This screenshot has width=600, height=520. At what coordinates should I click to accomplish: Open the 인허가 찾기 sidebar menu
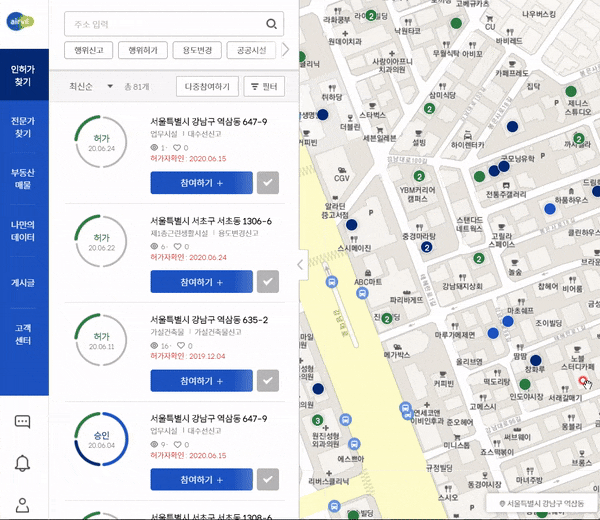pos(23,75)
